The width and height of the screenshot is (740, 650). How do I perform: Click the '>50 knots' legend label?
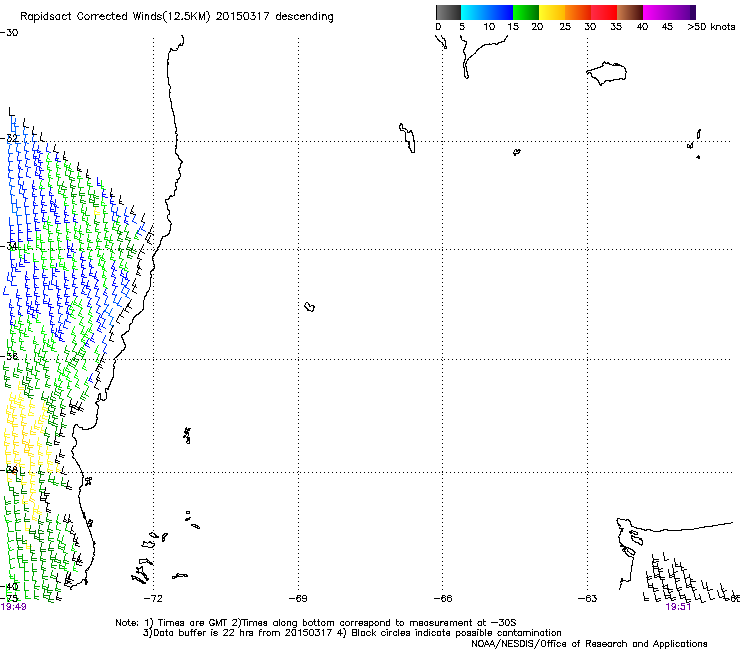pos(711,27)
